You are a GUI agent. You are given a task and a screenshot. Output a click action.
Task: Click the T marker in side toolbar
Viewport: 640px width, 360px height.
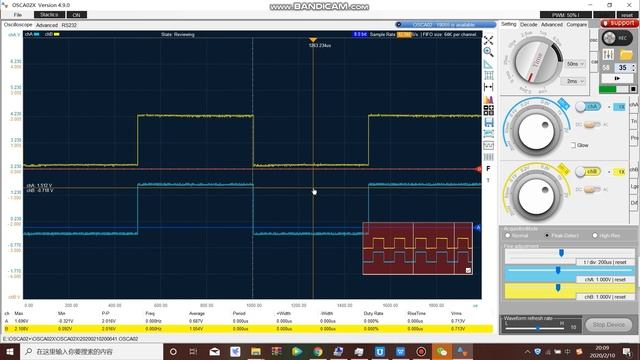click(488, 180)
